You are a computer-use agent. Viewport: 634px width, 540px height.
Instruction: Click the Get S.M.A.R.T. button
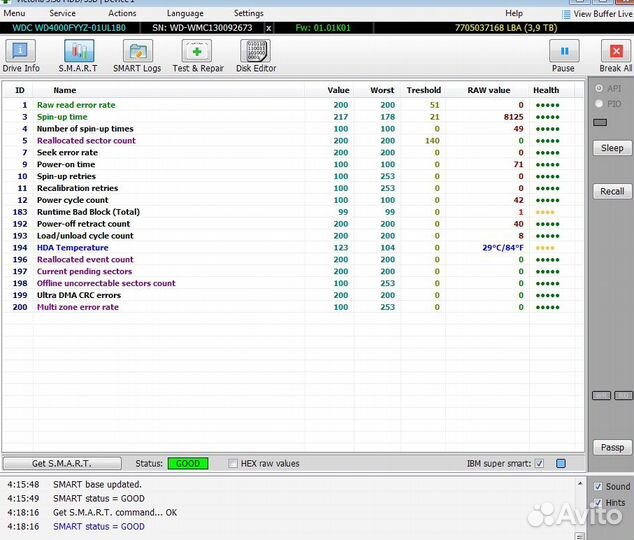click(x=63, y=464)
